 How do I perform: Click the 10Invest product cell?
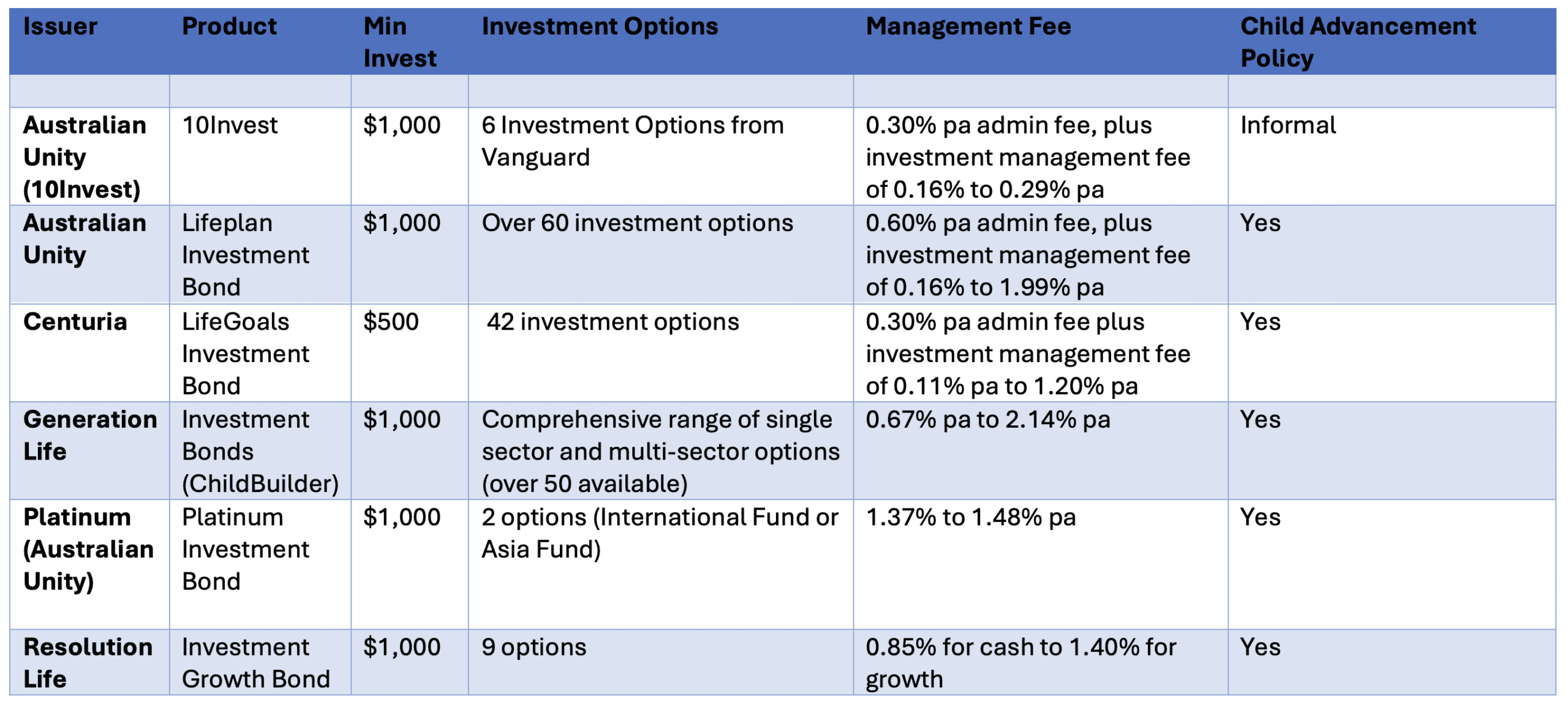(230, 126)
